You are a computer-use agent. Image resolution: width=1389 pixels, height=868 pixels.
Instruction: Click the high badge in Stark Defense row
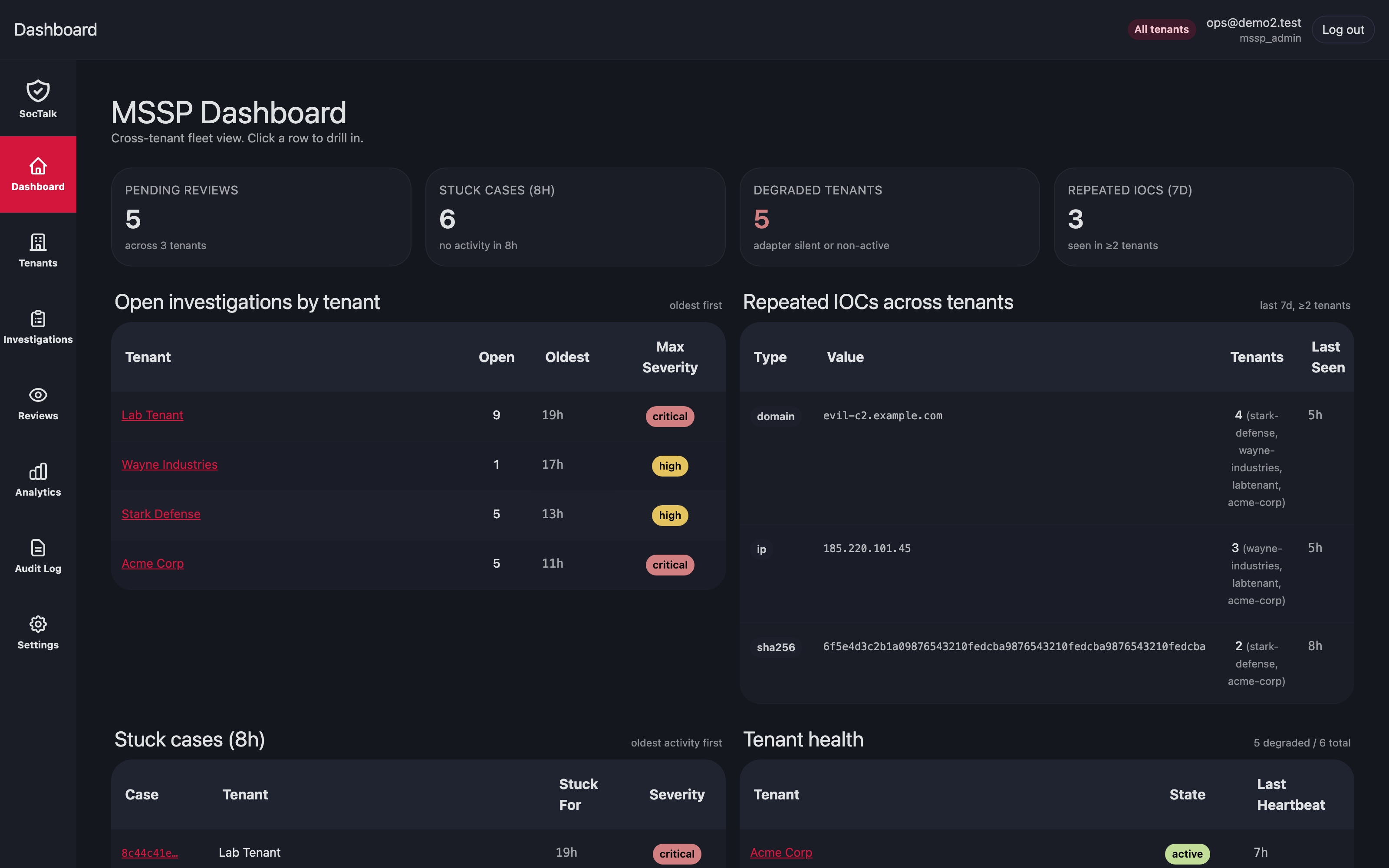[670, 515]
